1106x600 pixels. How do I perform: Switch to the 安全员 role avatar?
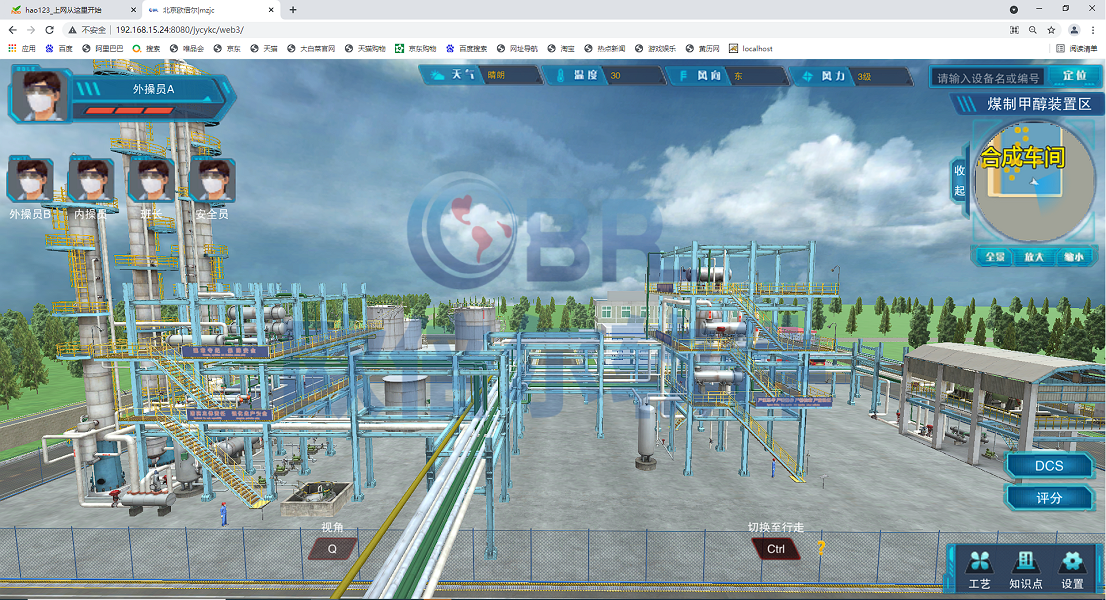212,180
